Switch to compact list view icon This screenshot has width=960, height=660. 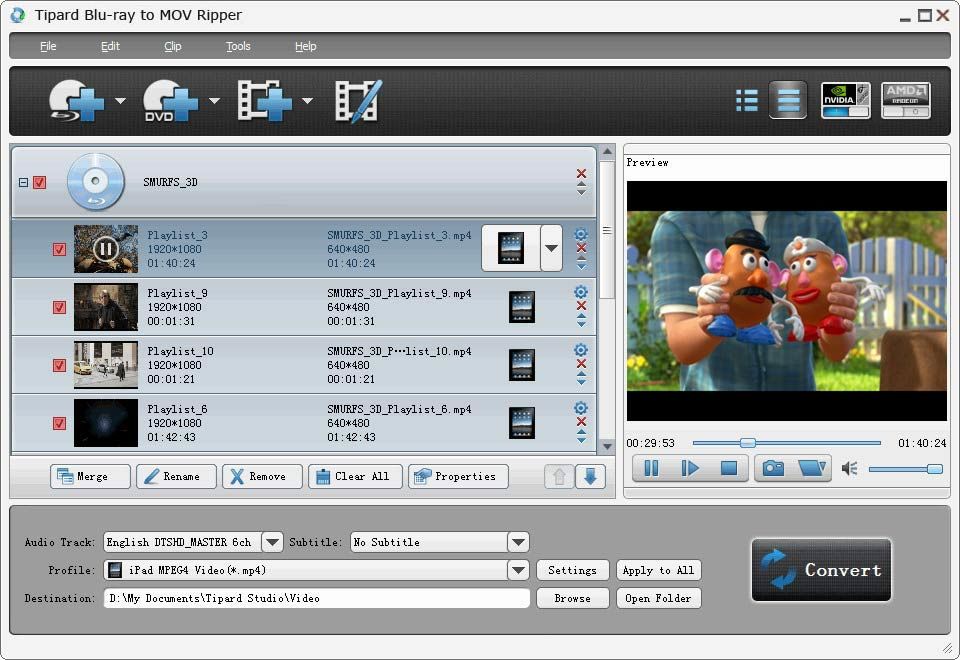click(x=746, y=100)
